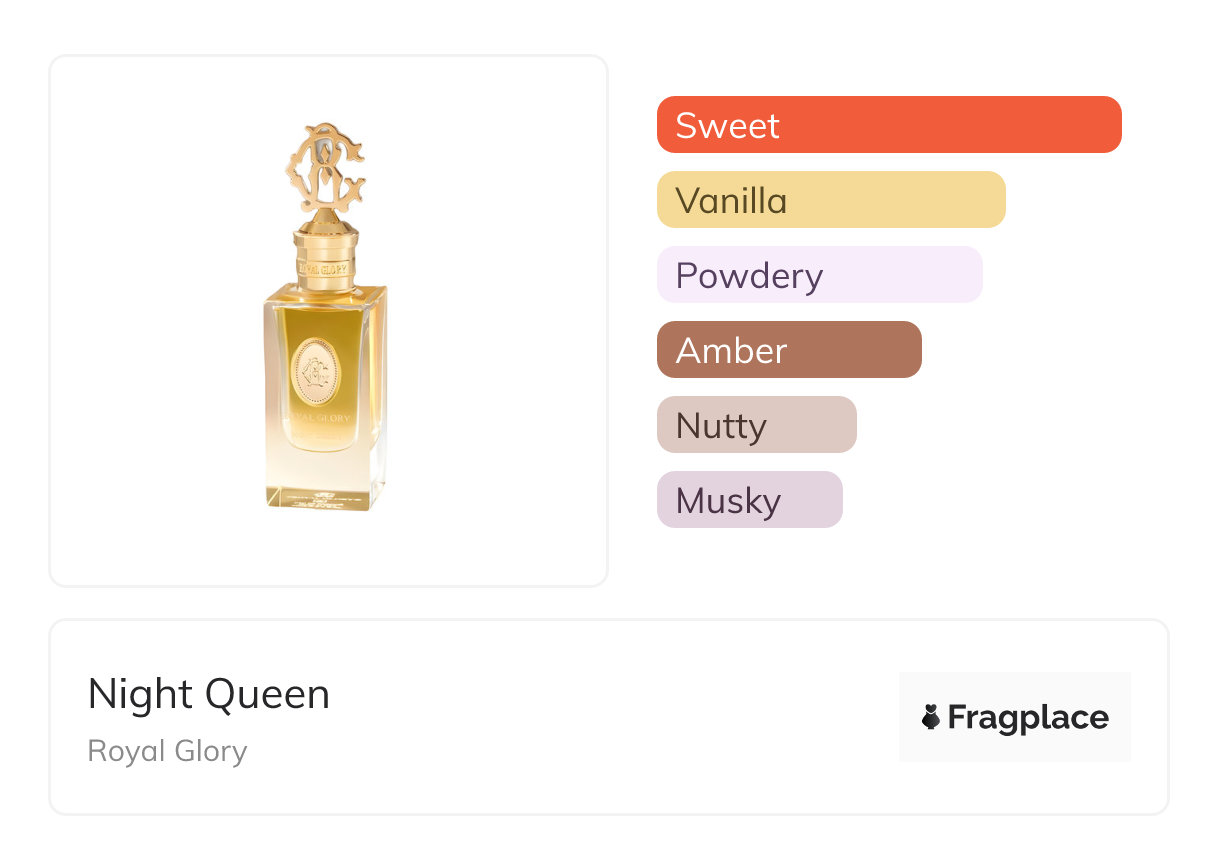Select the red Sweet accord bar

(888, 125)
